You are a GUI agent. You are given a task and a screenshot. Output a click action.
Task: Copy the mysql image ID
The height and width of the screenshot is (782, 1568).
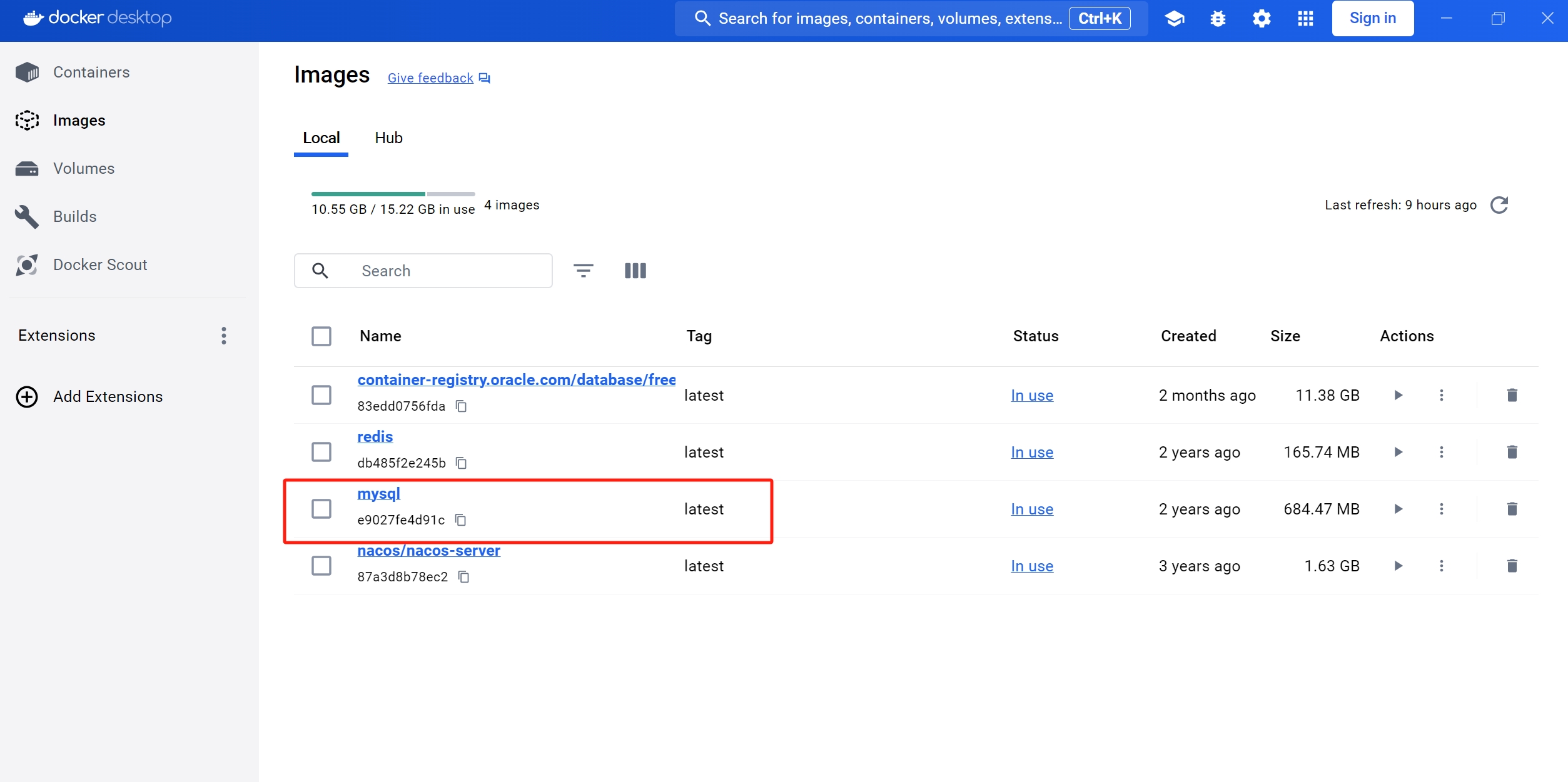[x=460, y=520]
